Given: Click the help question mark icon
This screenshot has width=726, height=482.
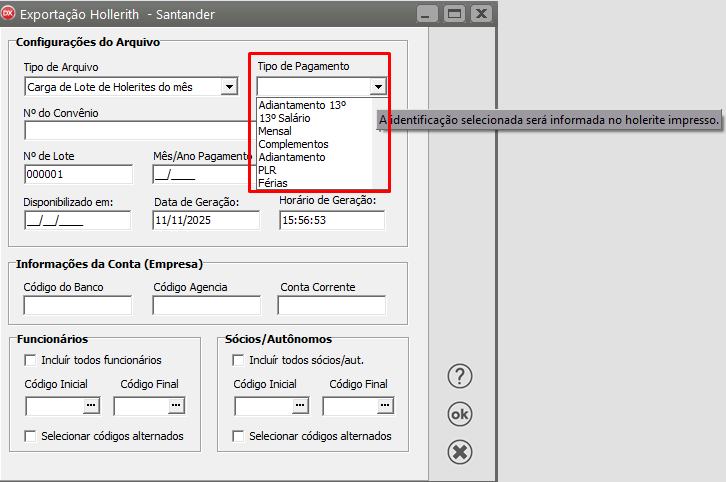Looking at the screenshot, I should point(459,376).
